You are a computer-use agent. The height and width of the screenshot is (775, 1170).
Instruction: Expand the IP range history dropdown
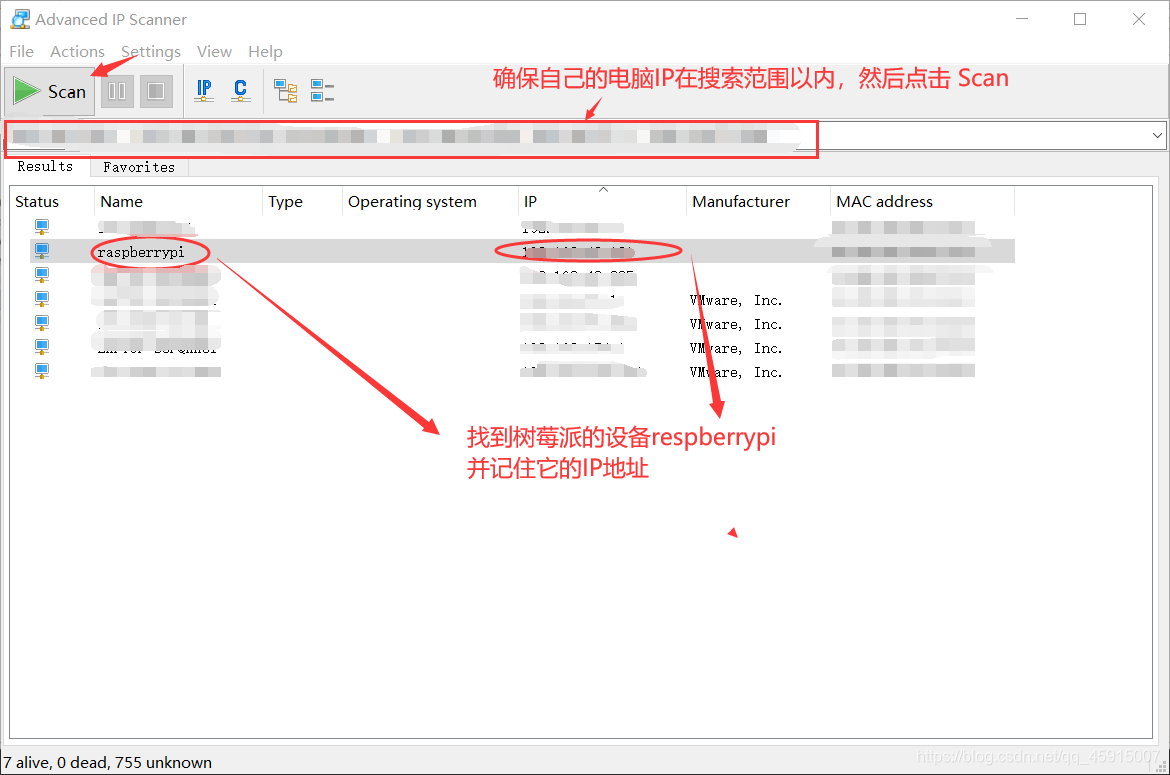1157,136
